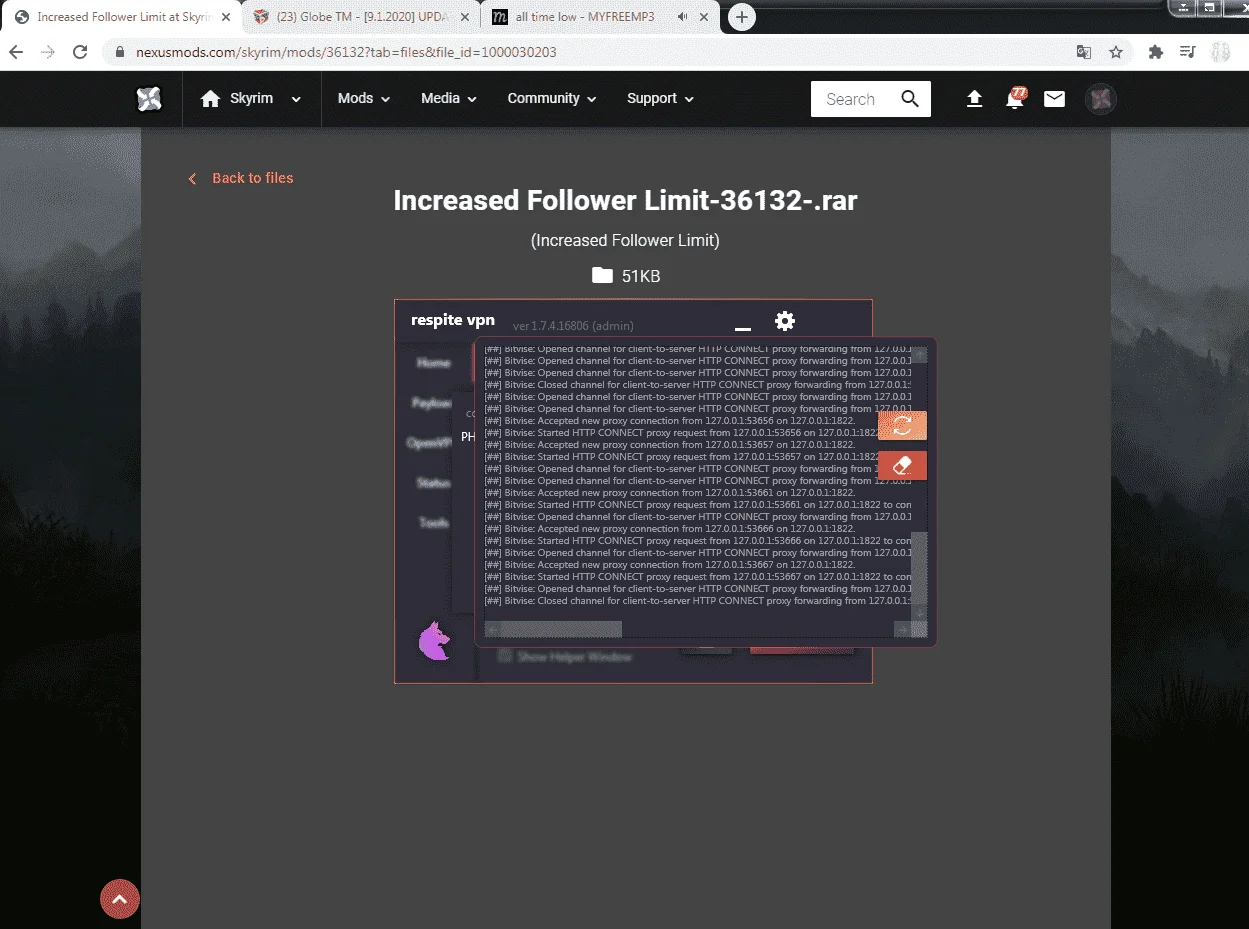The image size is (1249, 929).
Task: Minimize the respite vpn window
Action: pos(742,327)
